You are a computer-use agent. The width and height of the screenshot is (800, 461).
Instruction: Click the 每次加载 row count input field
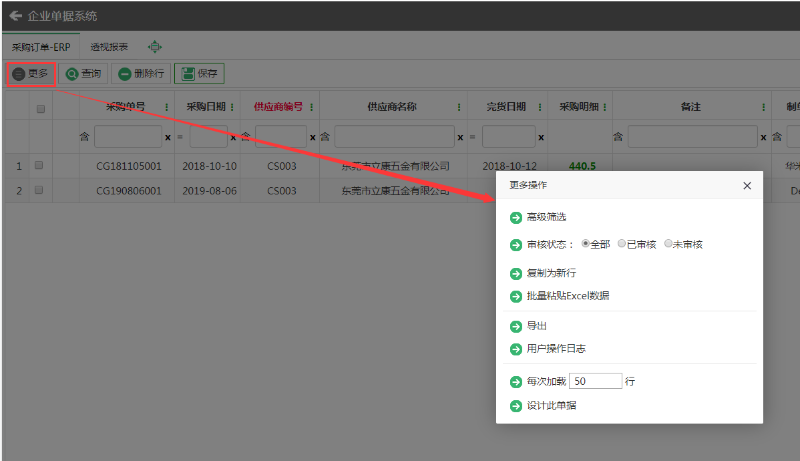tap(596, 381)
